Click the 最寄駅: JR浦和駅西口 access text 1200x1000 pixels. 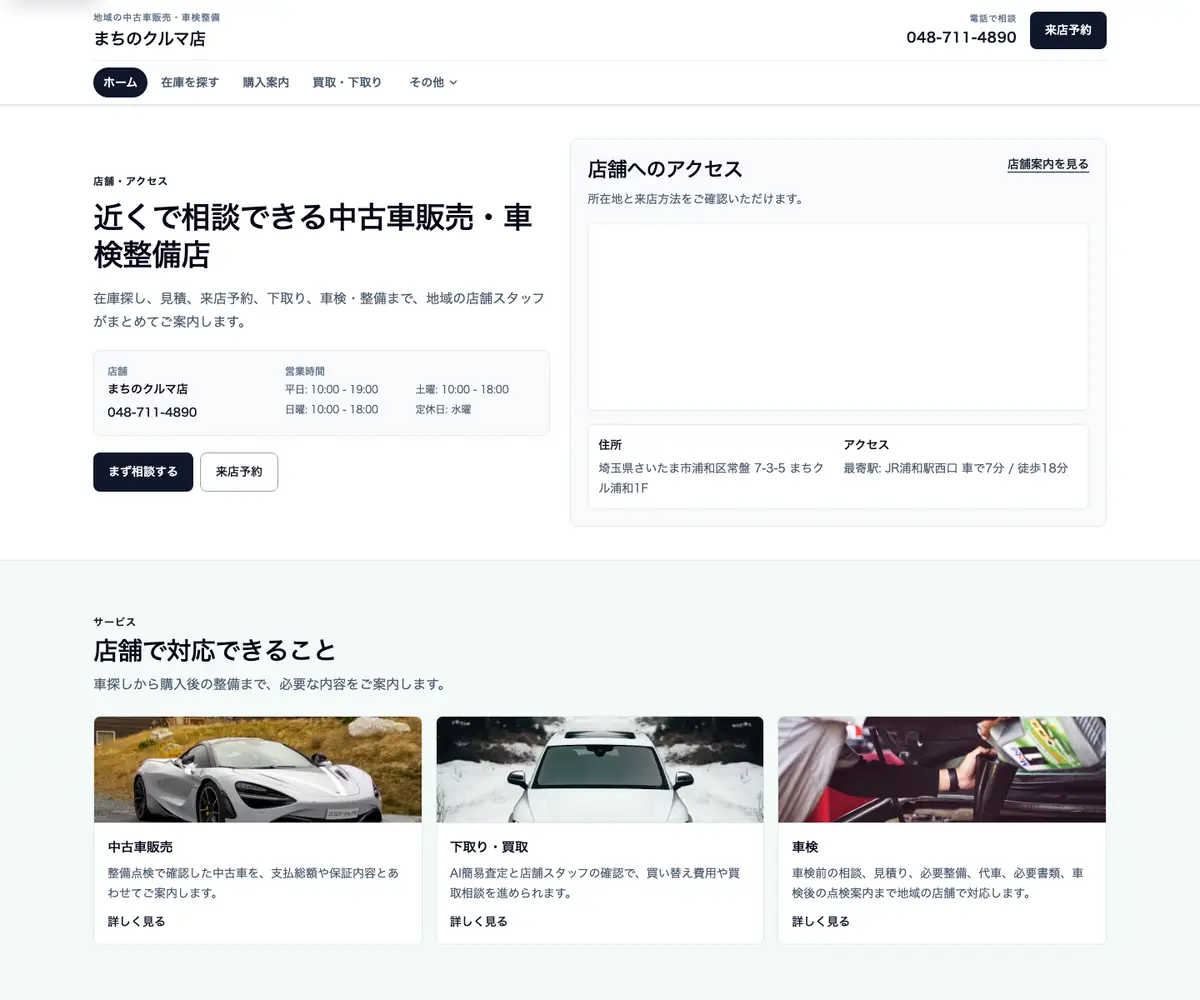click(955, 468)
